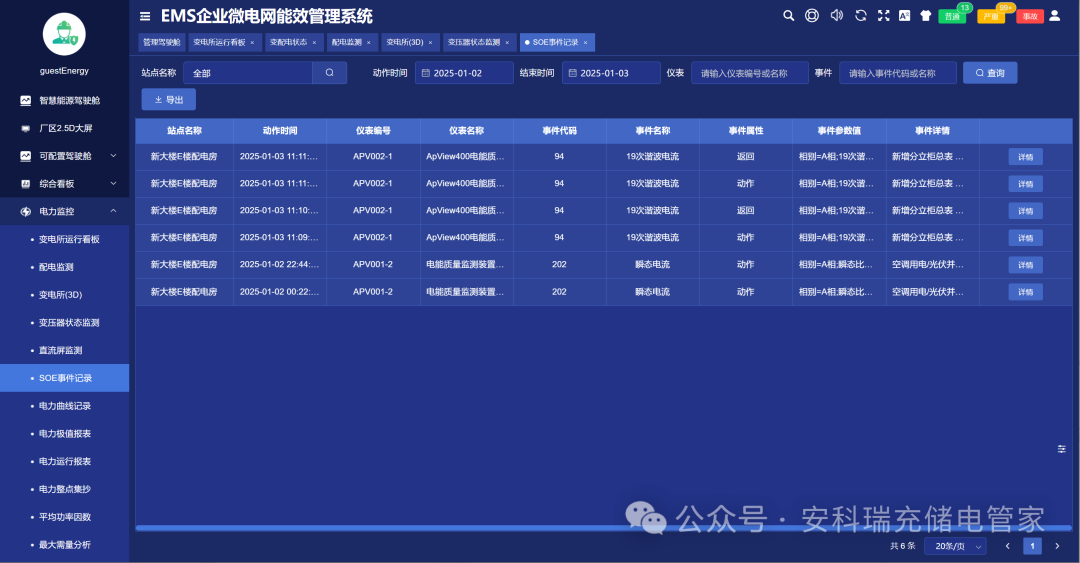Open the user profile icon
Image resolution: width=1080 pixels, height=563 pixels.
tap(1055, 15)
